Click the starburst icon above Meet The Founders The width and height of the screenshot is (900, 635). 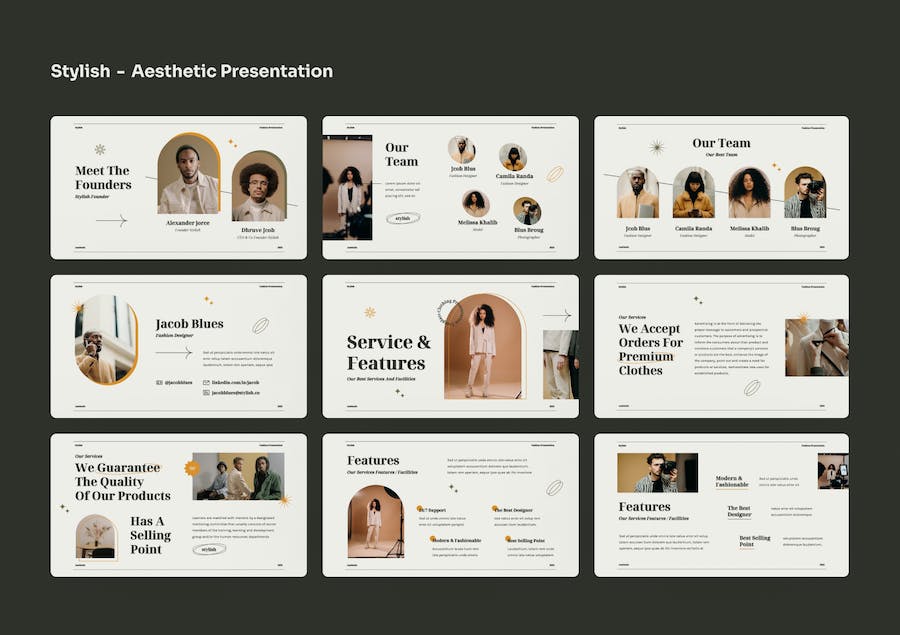(x=100, y=149)
